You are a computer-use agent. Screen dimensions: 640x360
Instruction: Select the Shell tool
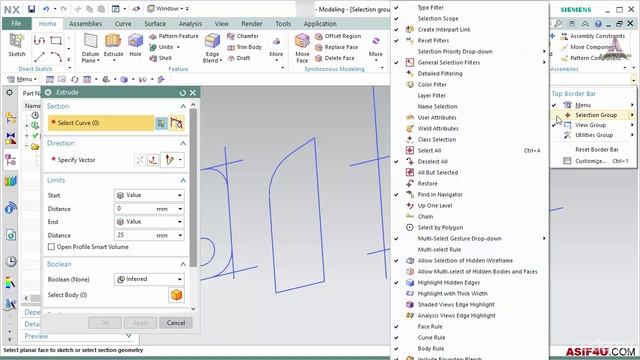(x=160, y=58)
